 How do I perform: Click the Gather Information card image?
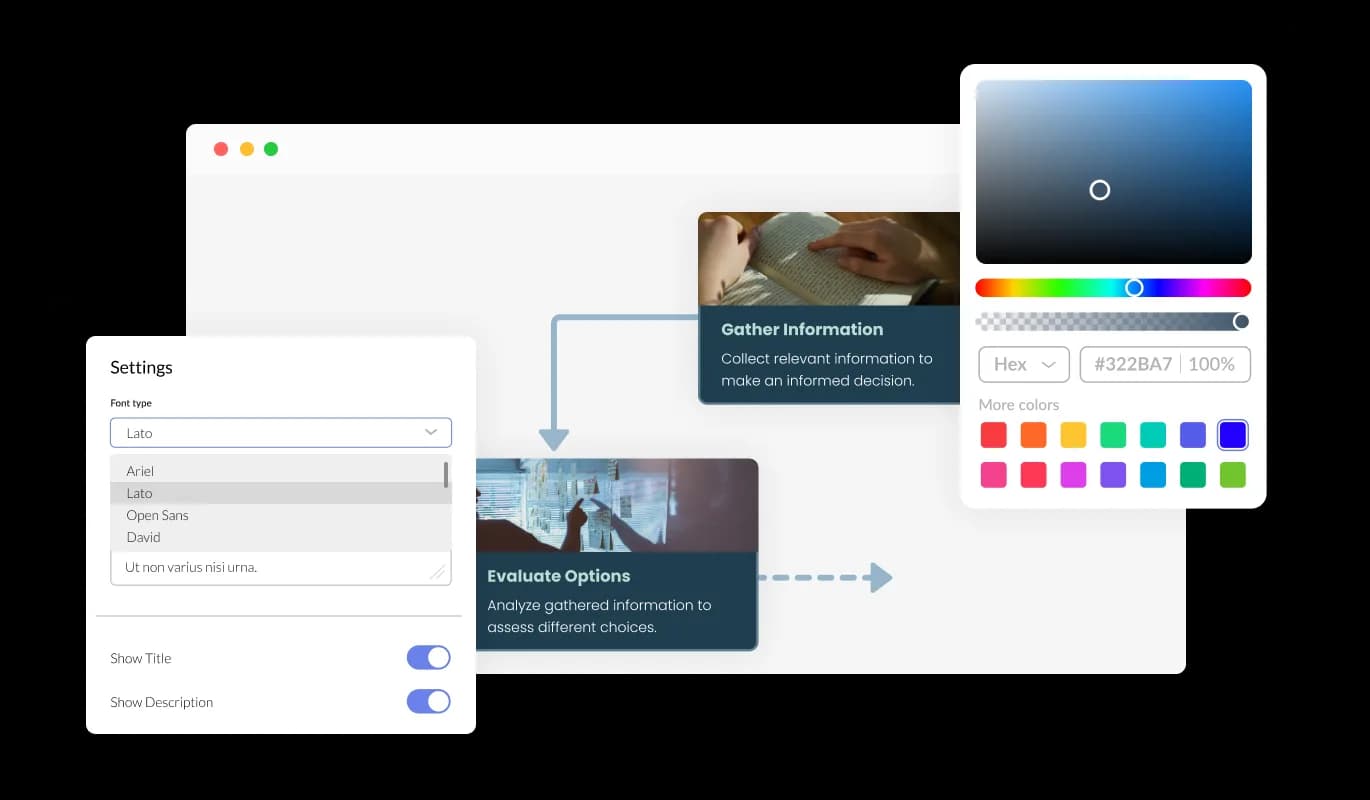pyautogui.click(x=828, y=258)
